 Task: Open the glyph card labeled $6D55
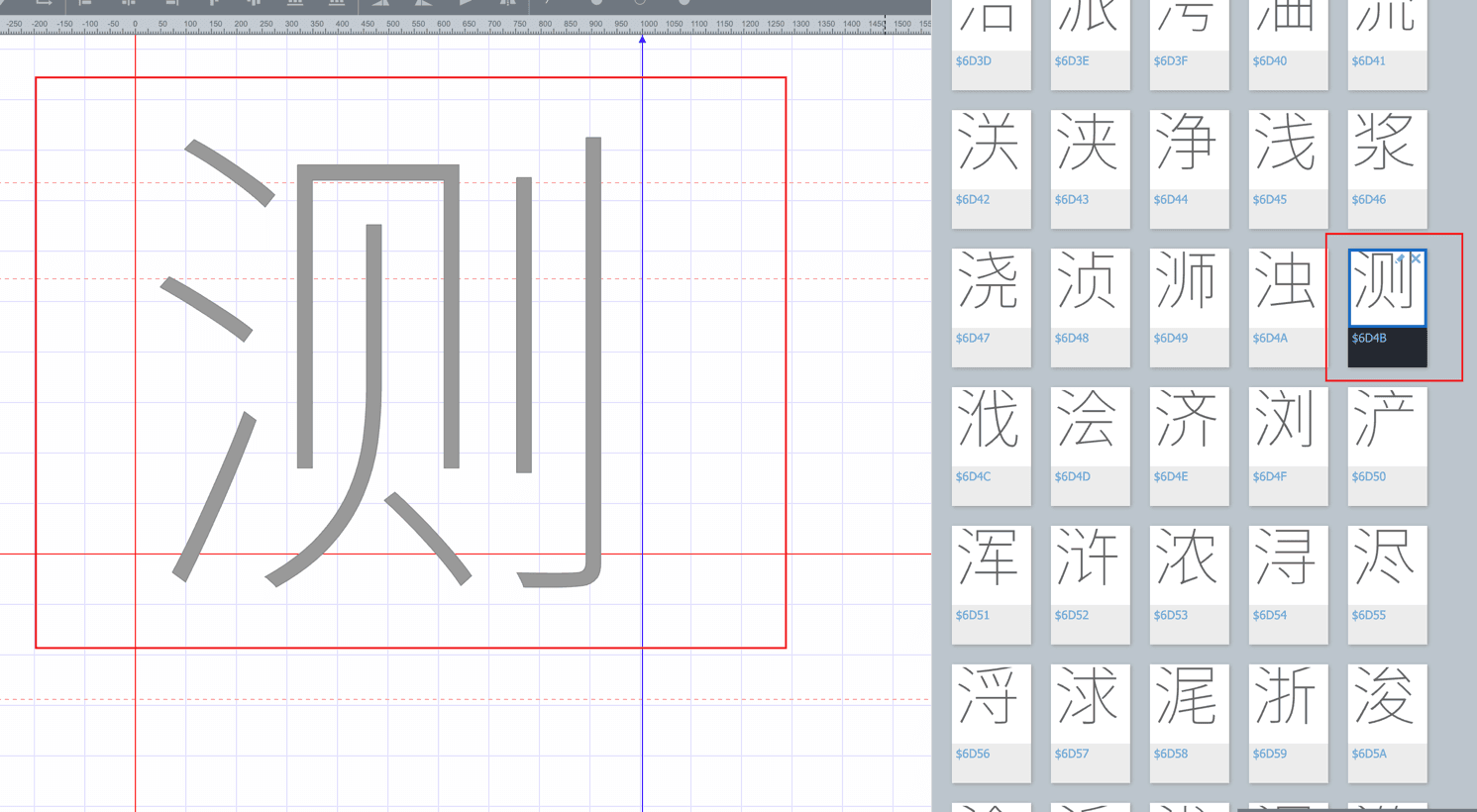pos(1387,585)
